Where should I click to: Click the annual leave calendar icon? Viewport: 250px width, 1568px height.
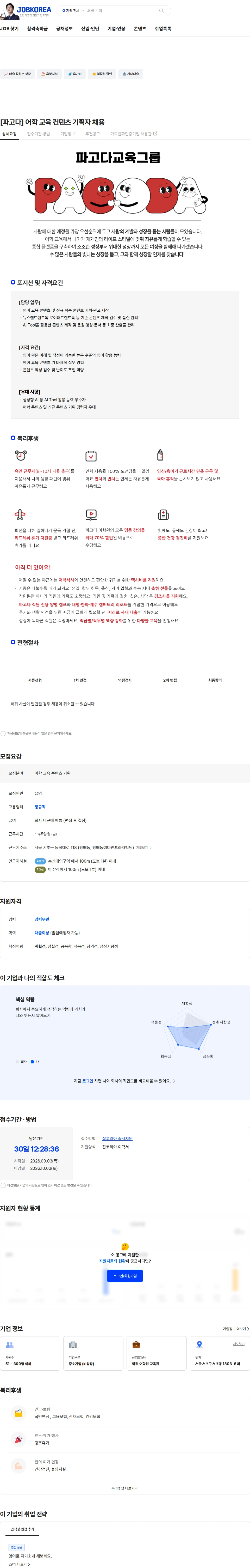pyautogui.click(x=91, y=455)
